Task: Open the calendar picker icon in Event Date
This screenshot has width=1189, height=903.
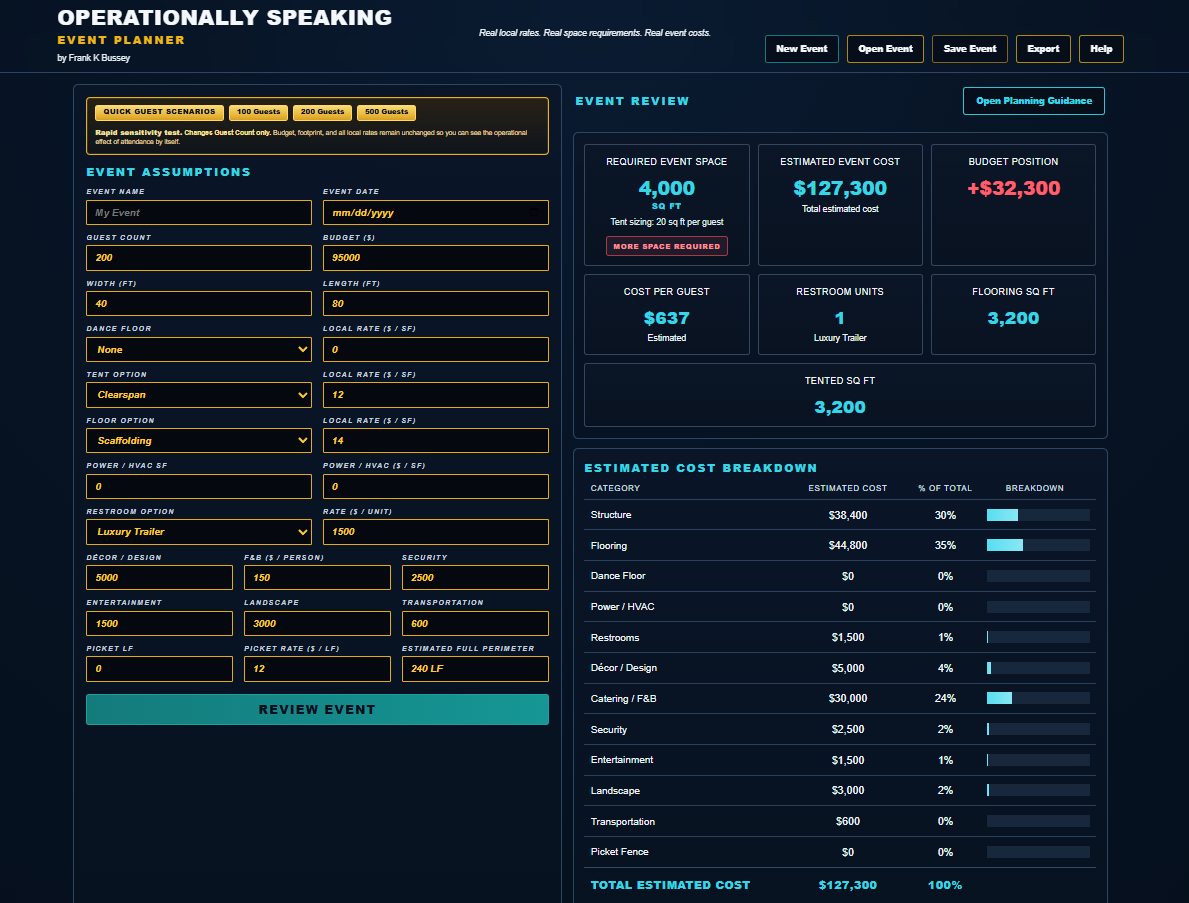Action: tap(534, 212)
